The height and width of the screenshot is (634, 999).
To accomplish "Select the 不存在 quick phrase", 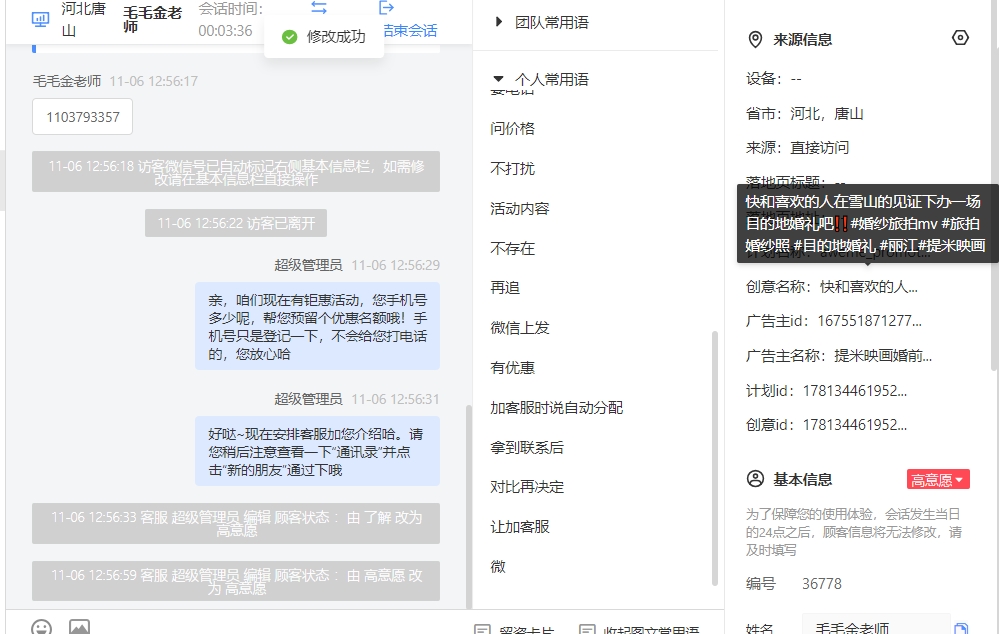I will [513, 249].
